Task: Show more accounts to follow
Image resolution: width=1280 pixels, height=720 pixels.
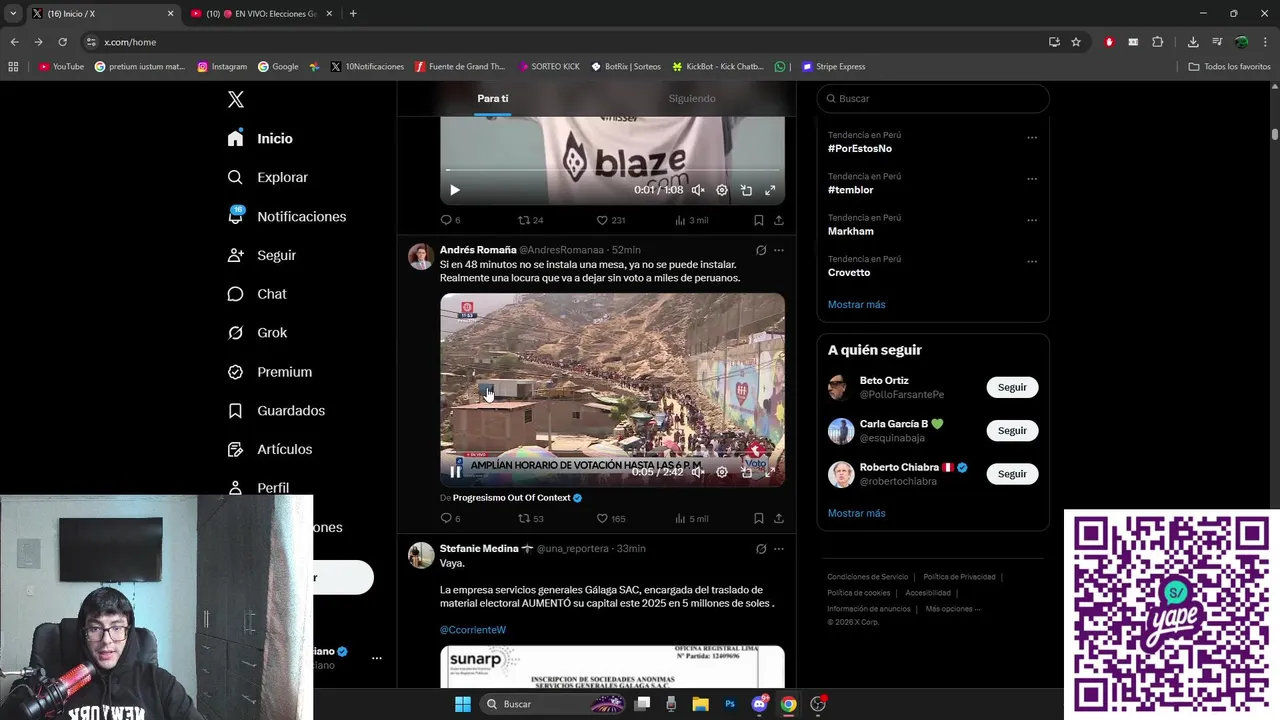Action: pos(857,513)
